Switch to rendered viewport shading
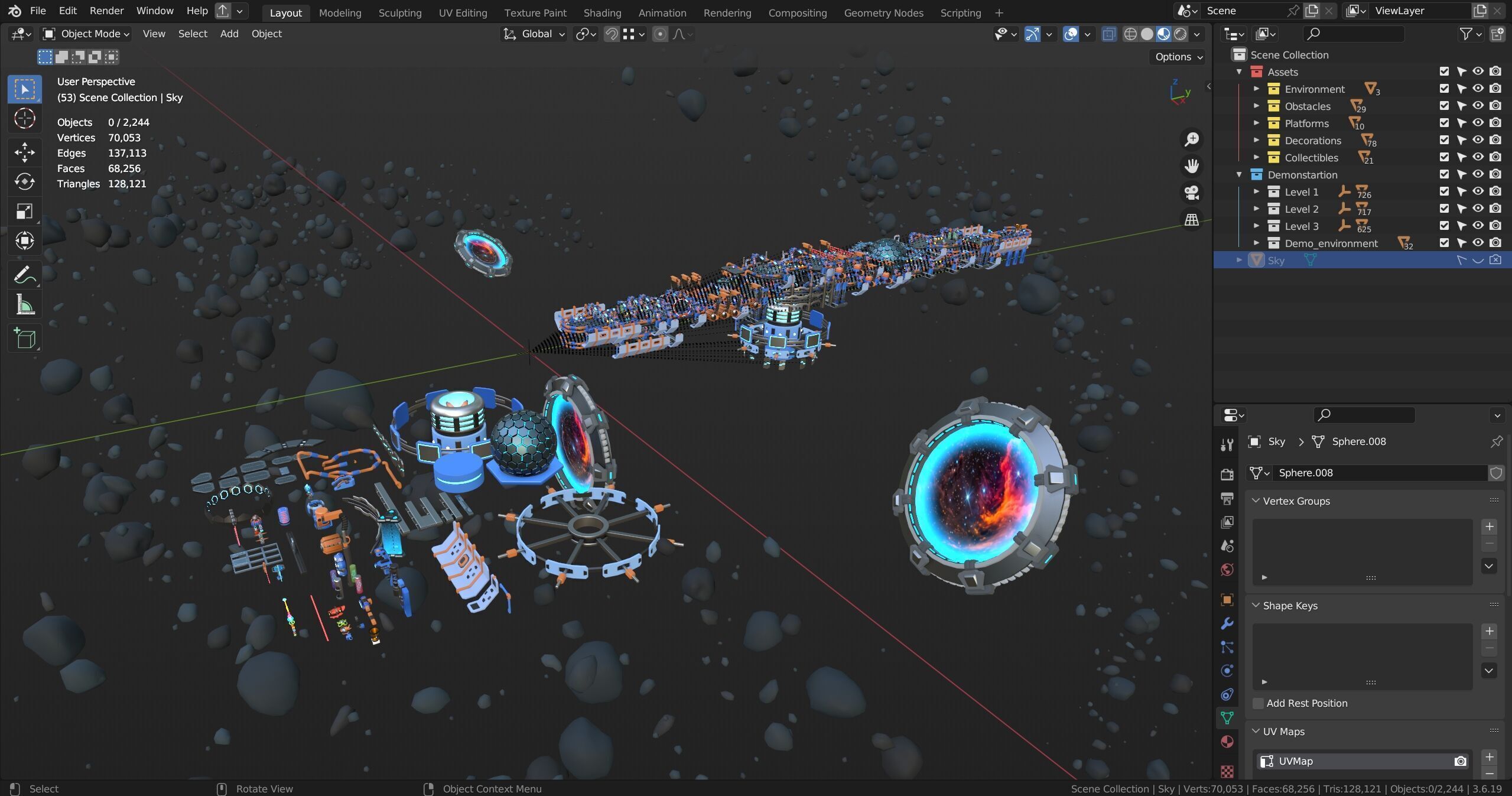Image resolution: width=1512 pixels, height=796 pixels. coord(1180,34)
